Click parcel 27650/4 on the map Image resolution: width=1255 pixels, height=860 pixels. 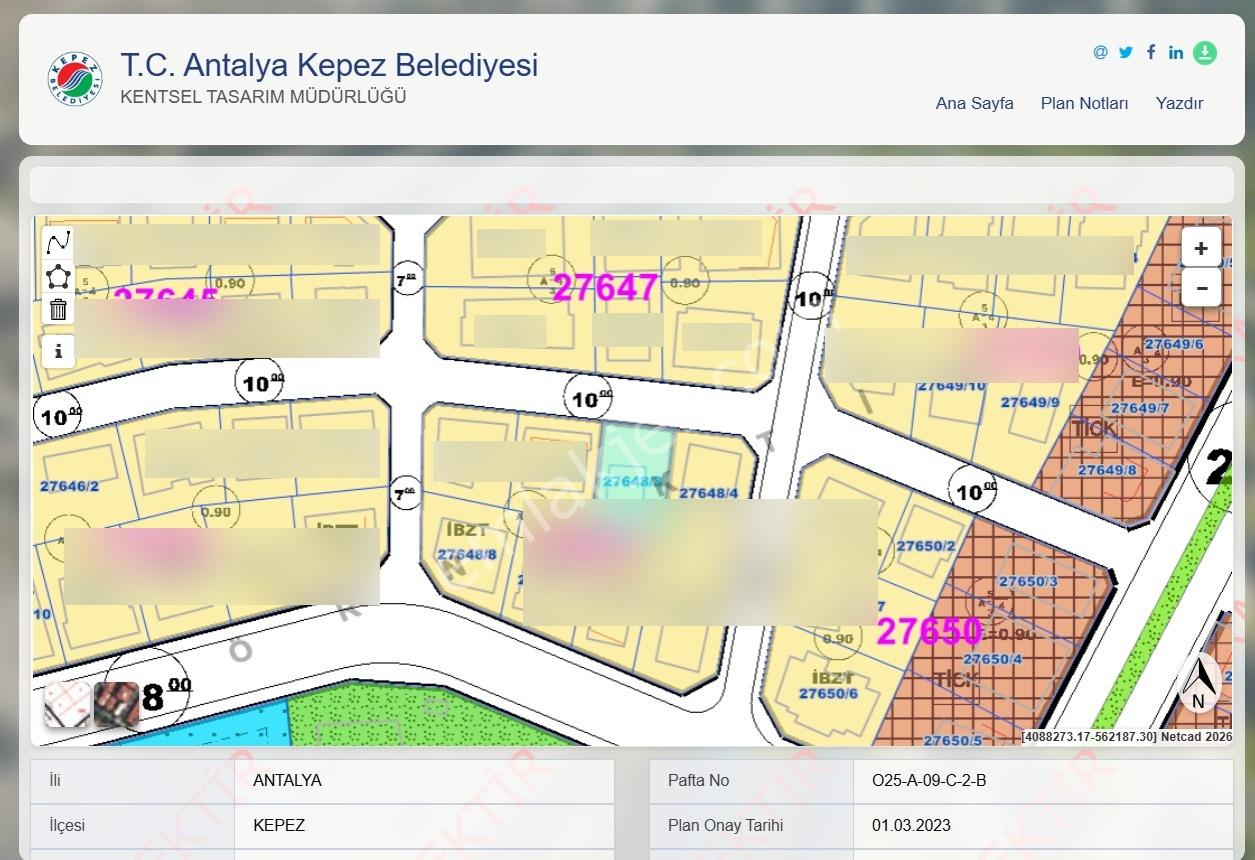point(992,659)
